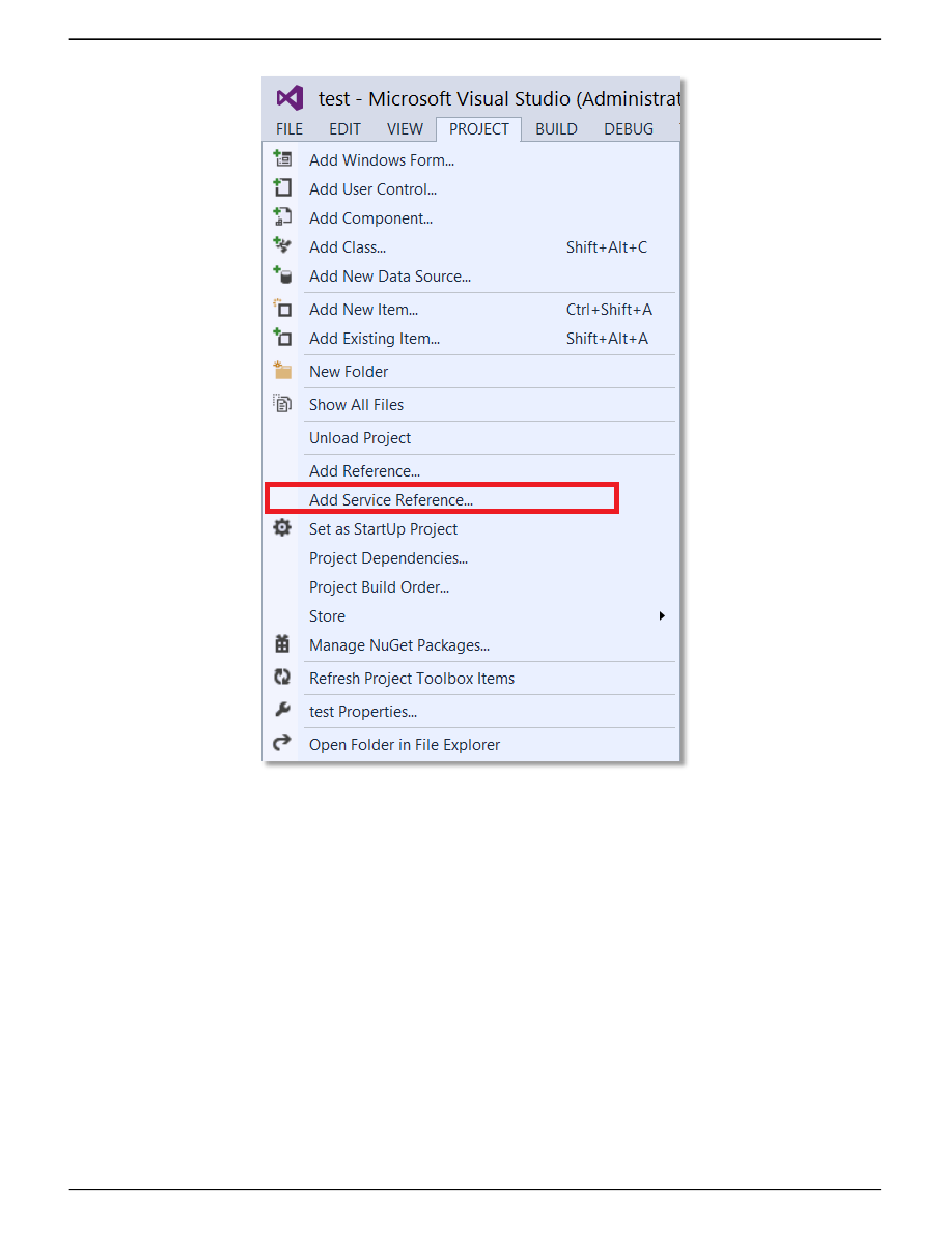950x1260 pixels.
Task: Open the DEBUG menu
Action: [629, 129]
